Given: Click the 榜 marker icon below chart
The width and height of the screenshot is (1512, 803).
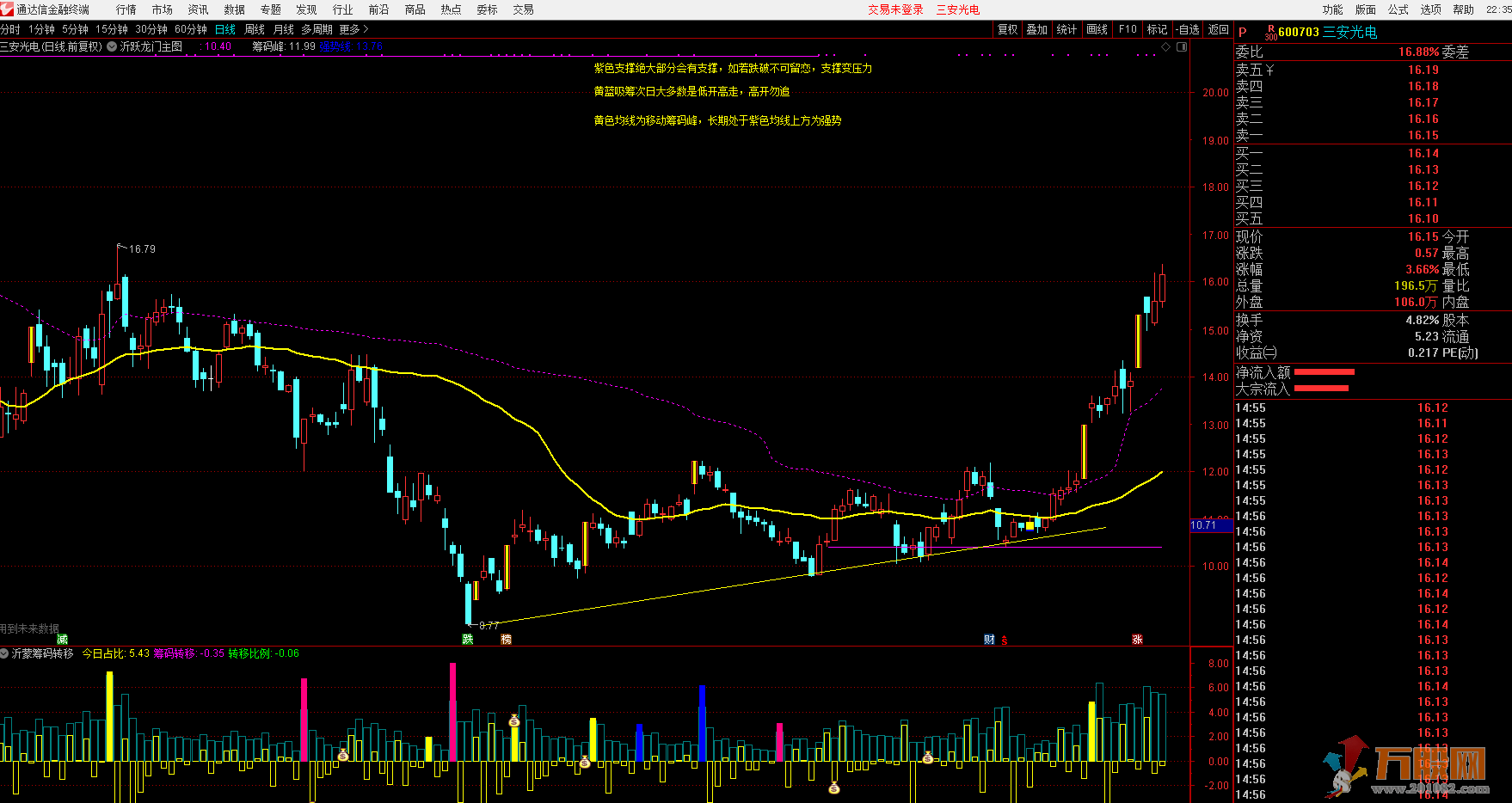Looking at the screenshot, I should click(506, 639).
